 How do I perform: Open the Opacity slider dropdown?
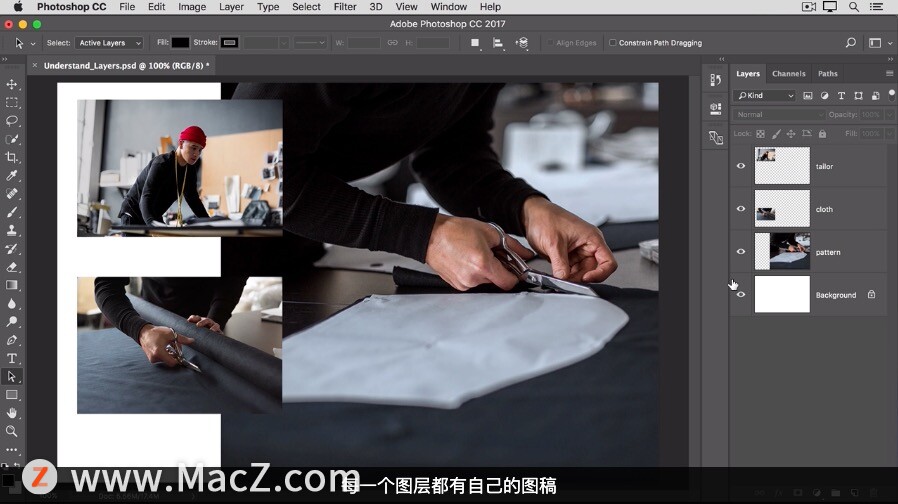[x=889, y=115]
